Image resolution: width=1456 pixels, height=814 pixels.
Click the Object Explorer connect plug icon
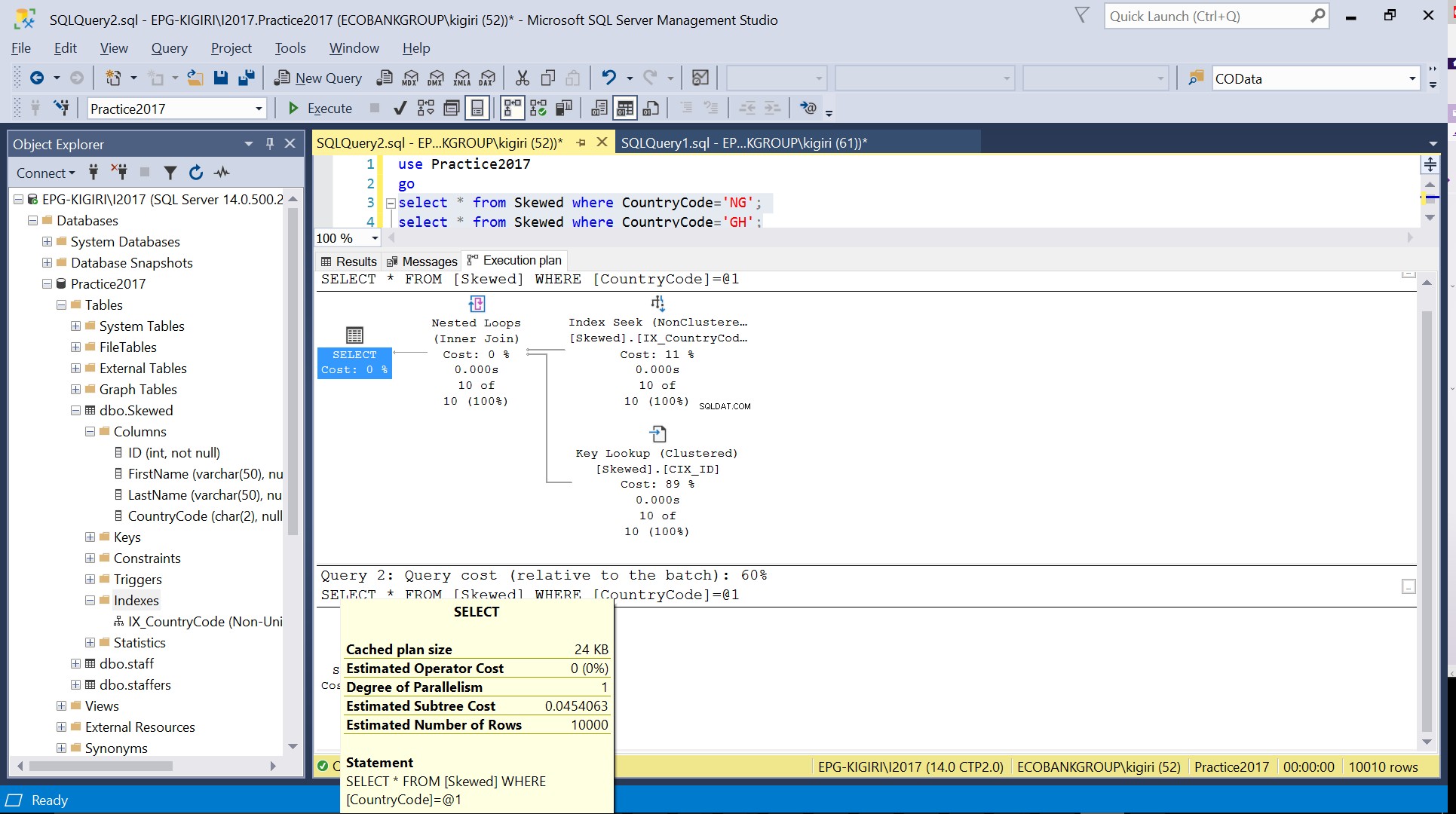click(x=93, y=173)
